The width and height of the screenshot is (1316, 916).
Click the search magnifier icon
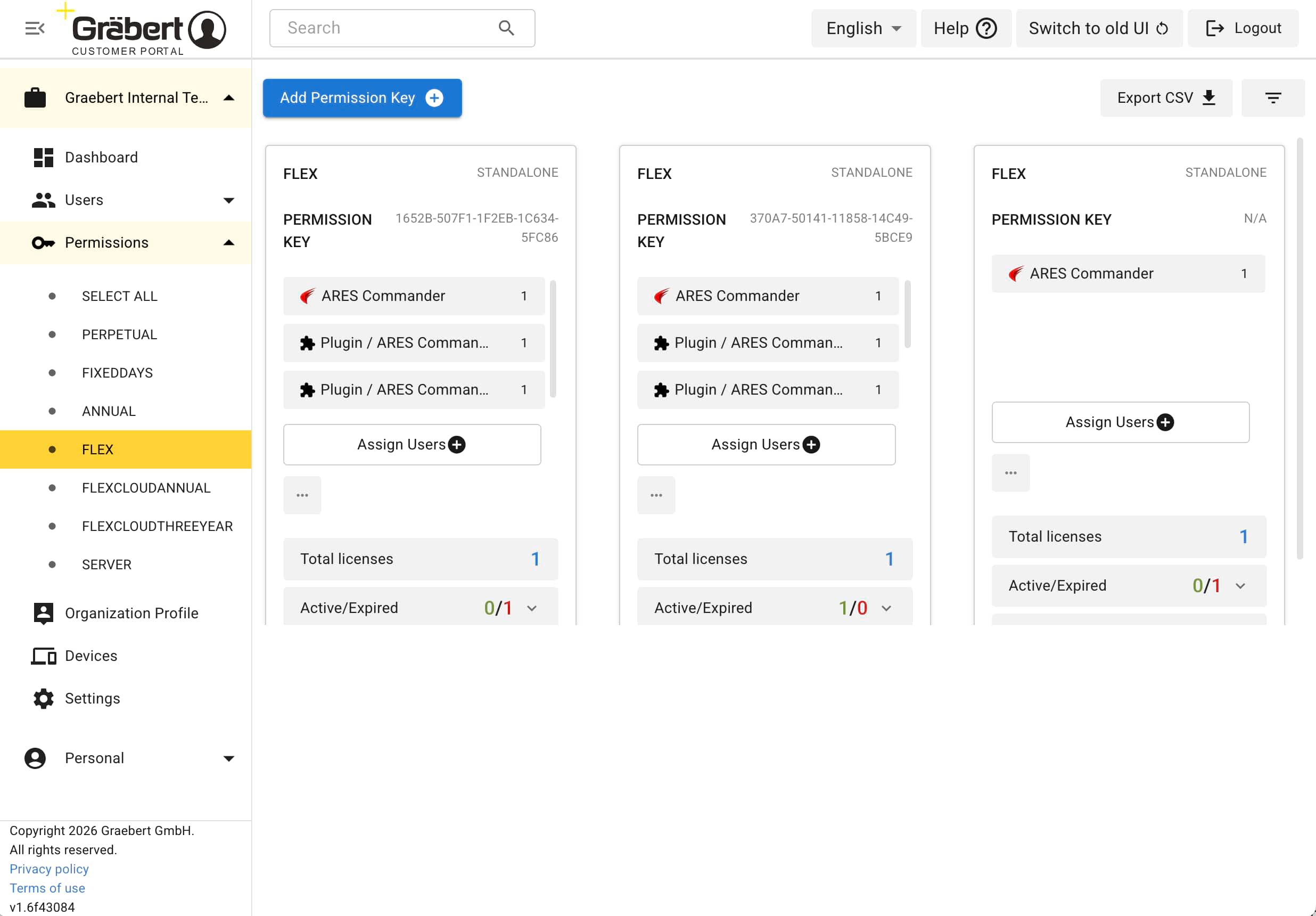coord(506,28)
